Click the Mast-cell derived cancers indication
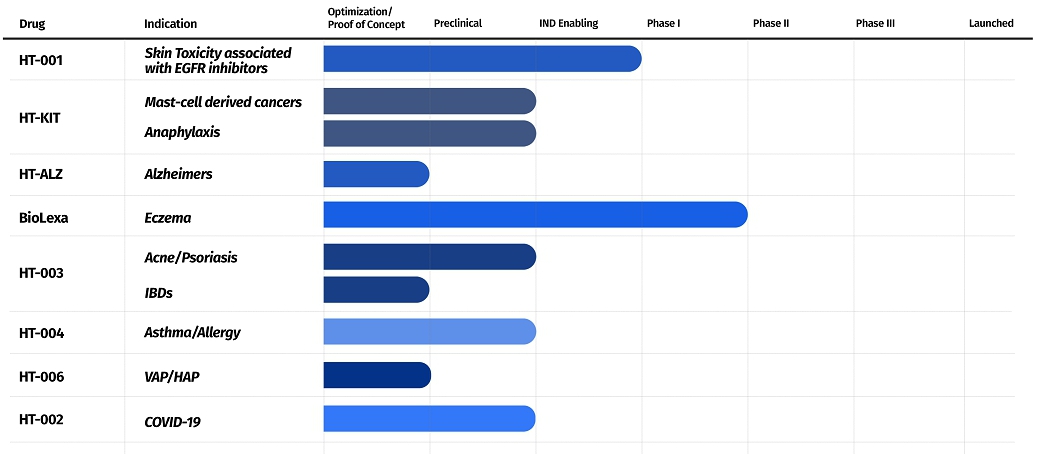The height and width of the screenshot is (454, 1037). (223, 102)
